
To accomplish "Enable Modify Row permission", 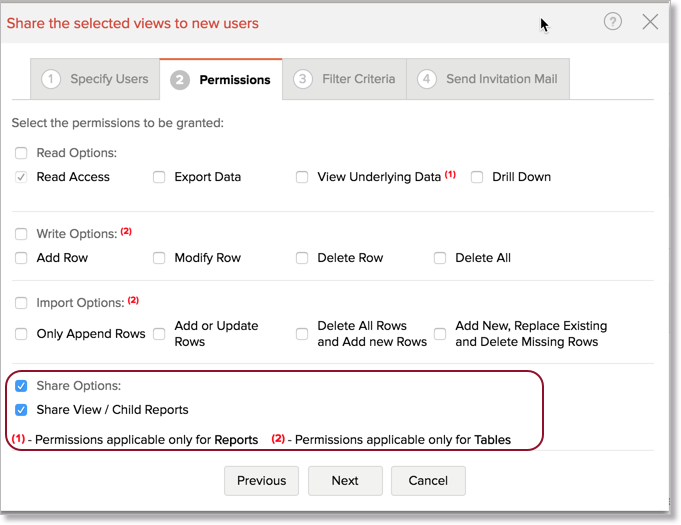I will click(159, 258).
